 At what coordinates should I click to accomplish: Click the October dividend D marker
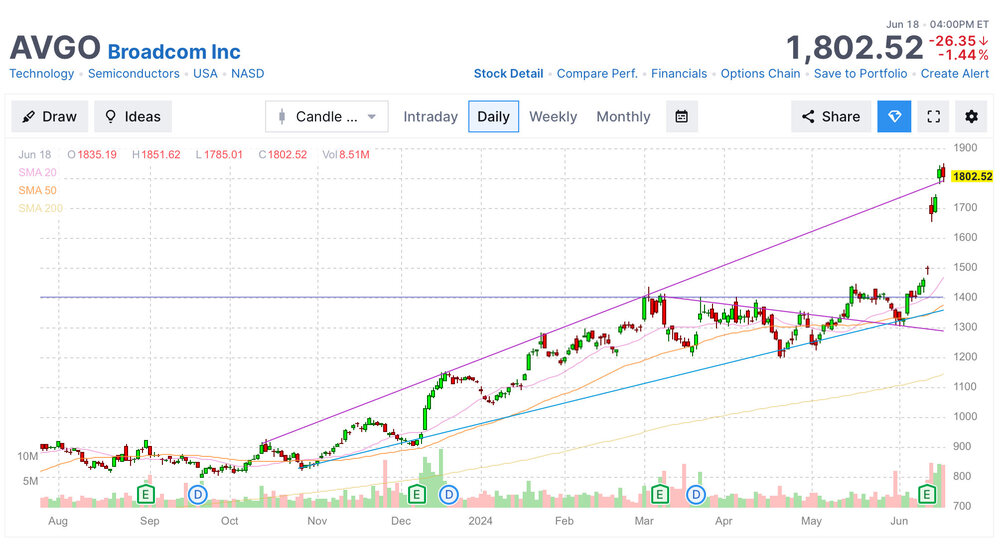198,493
